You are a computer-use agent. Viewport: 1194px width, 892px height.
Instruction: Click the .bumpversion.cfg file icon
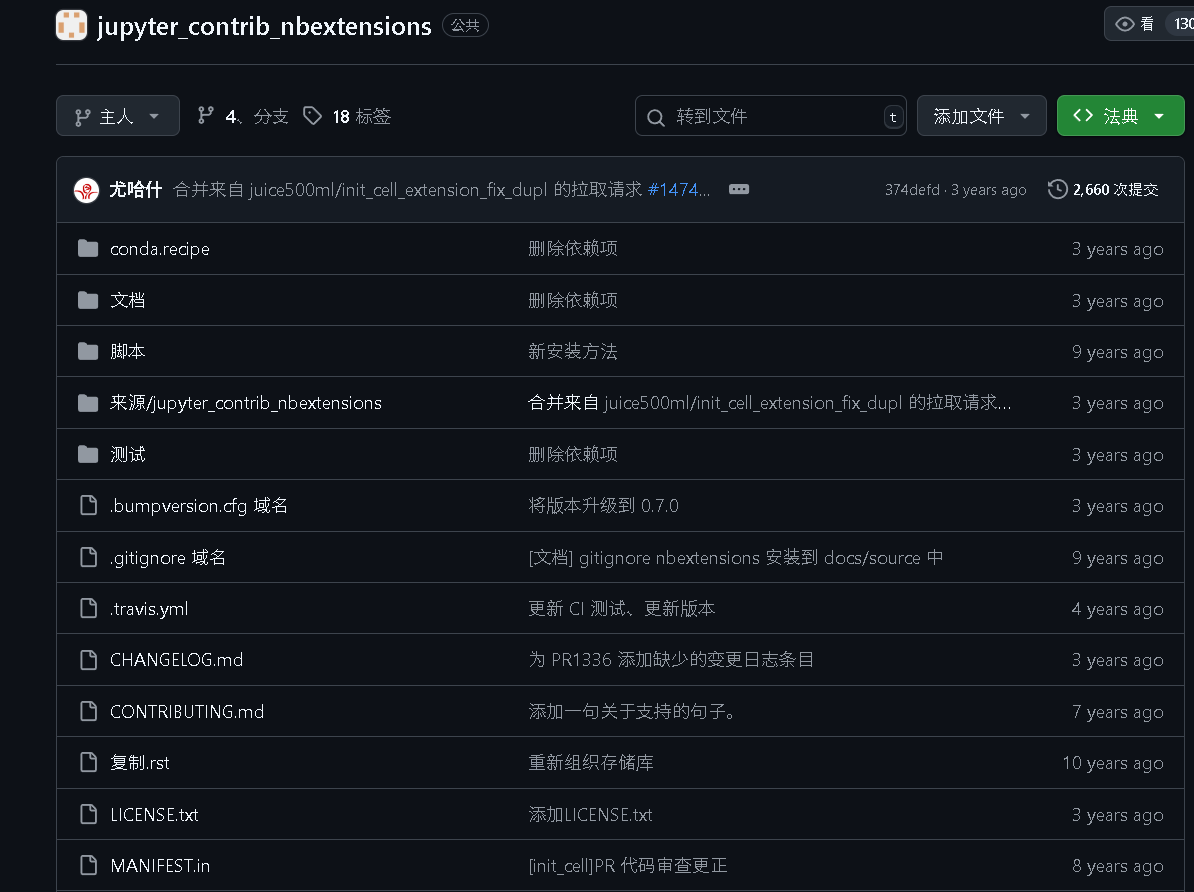pos(88,505)
